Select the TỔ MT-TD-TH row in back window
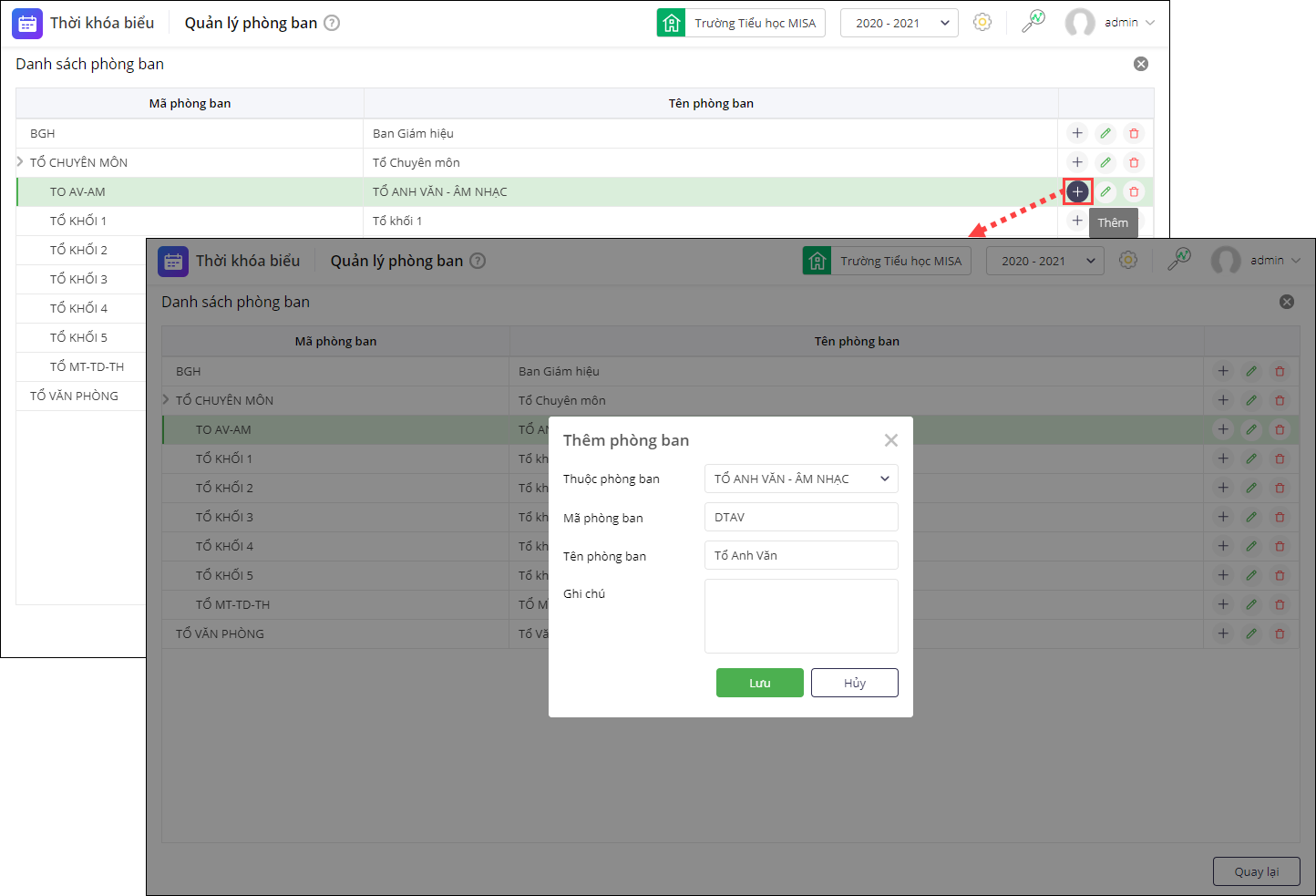1316x896 pixels. tap(81, 366)
